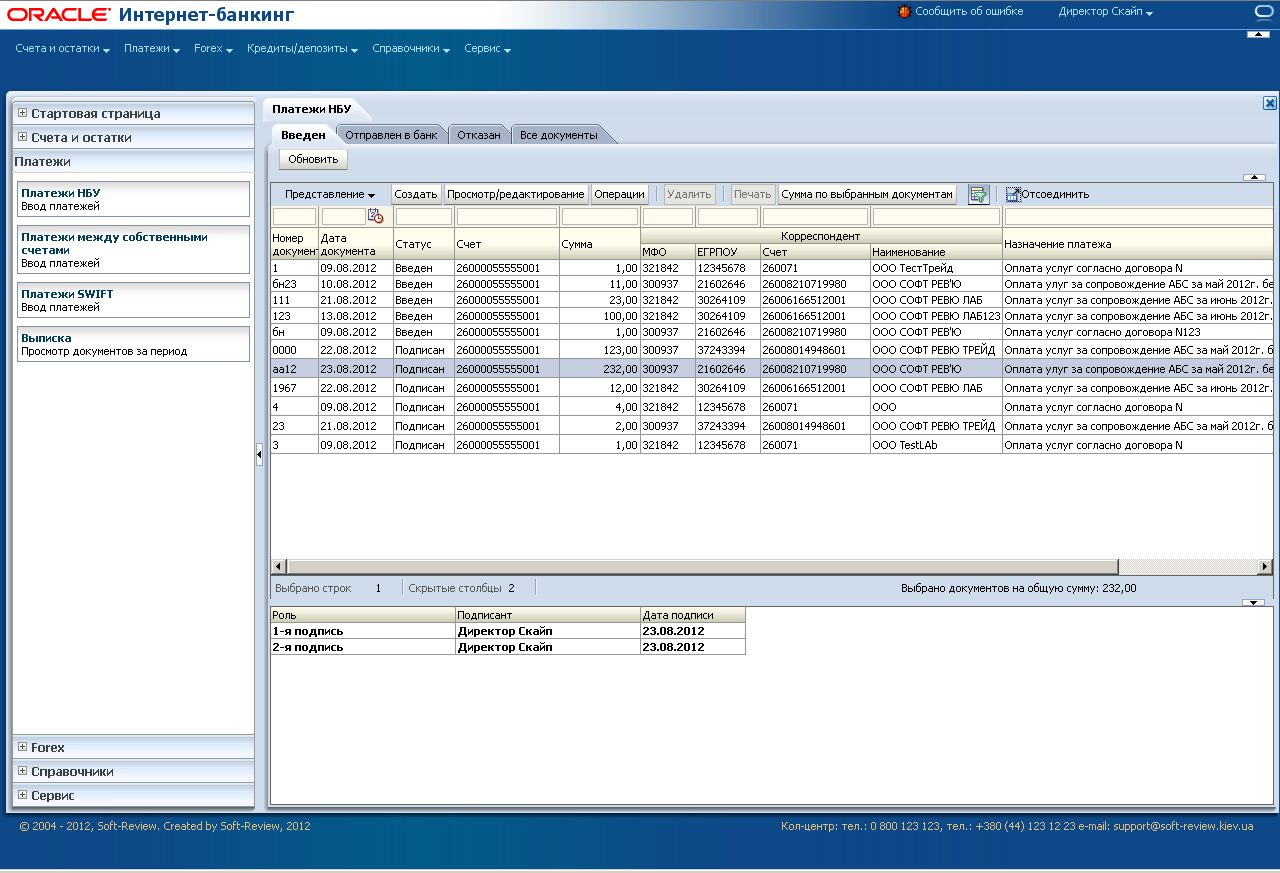Expand Счета и остатки sidebar section
Screen dimensions: 1280x873
click(x=22, y=137)
